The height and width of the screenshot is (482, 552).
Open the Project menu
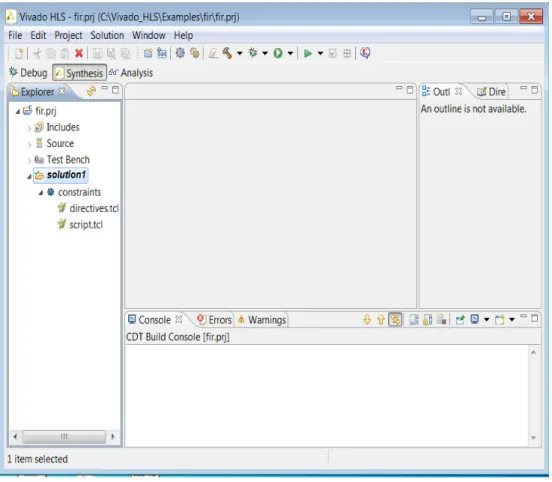coord(68,35)
